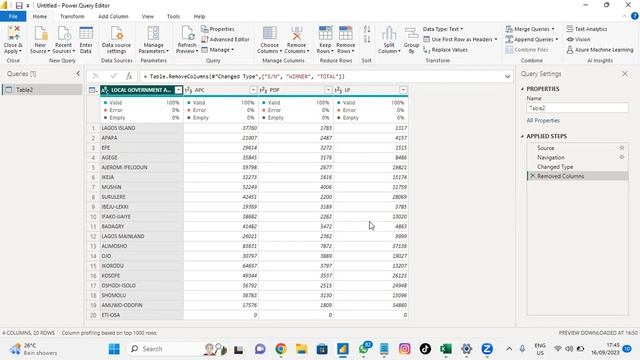Open LP column filter dropdown

click(403, 90)
